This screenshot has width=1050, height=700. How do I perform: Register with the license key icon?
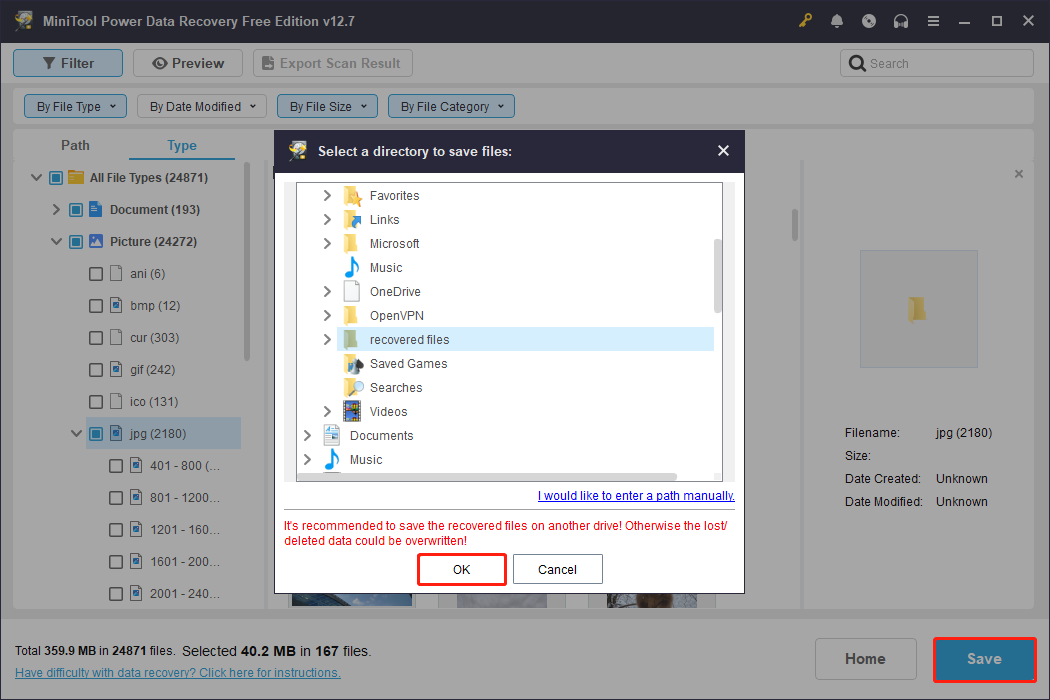(x=805, y=20)
